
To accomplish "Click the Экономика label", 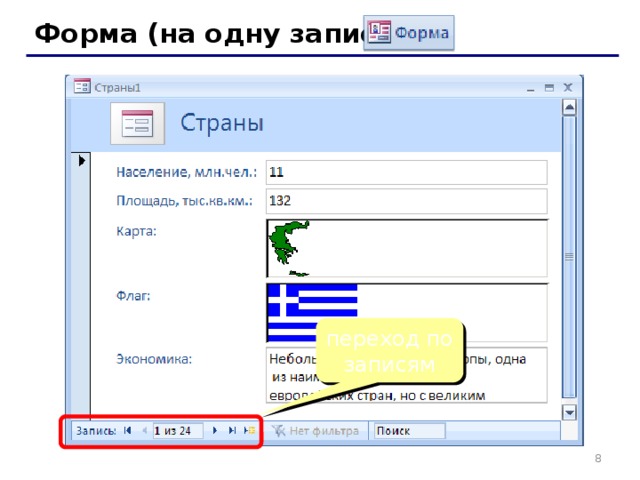I will [x=154, y=359].
